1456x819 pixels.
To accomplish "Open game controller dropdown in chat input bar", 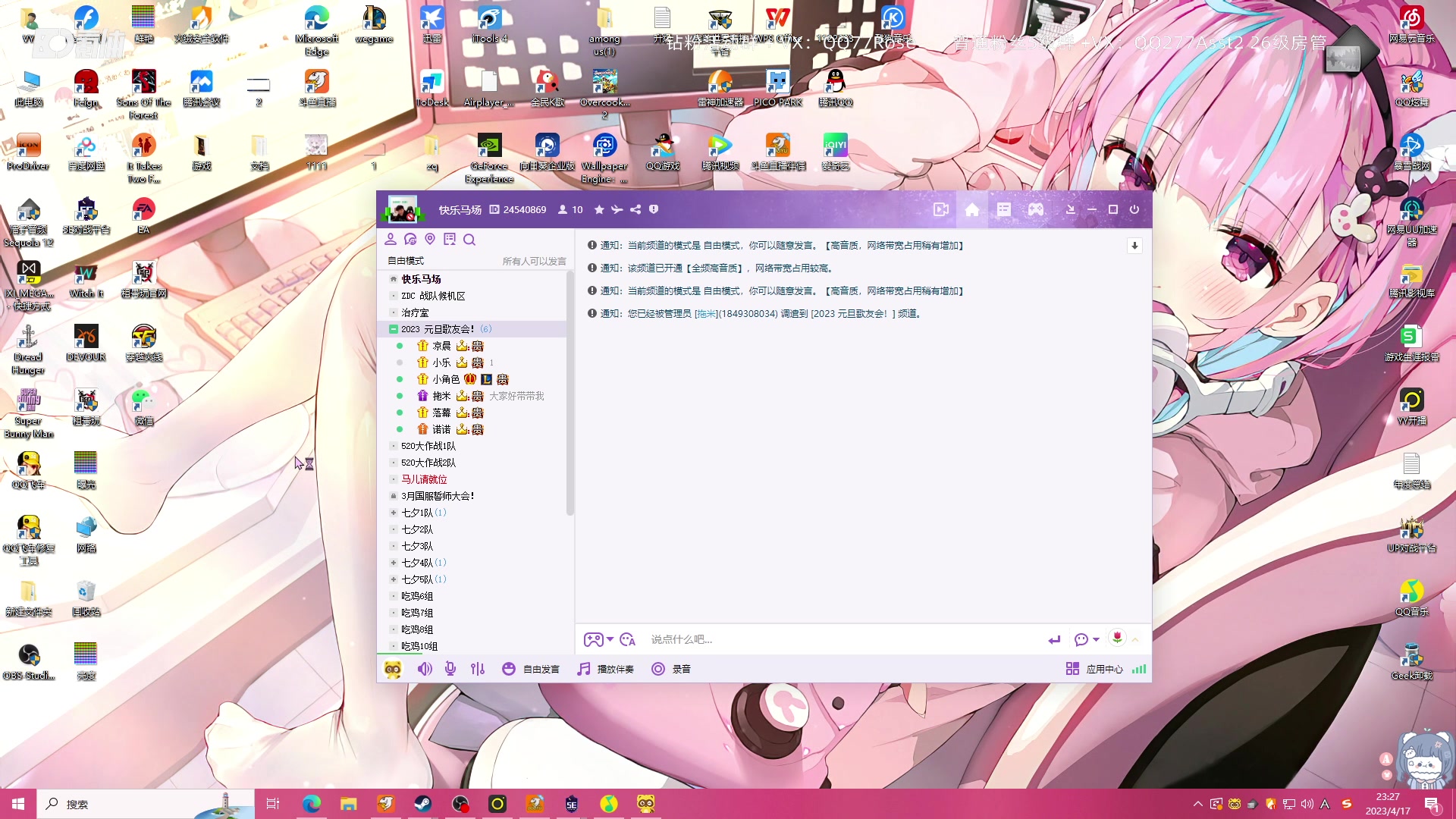I will tap(598, 639).
